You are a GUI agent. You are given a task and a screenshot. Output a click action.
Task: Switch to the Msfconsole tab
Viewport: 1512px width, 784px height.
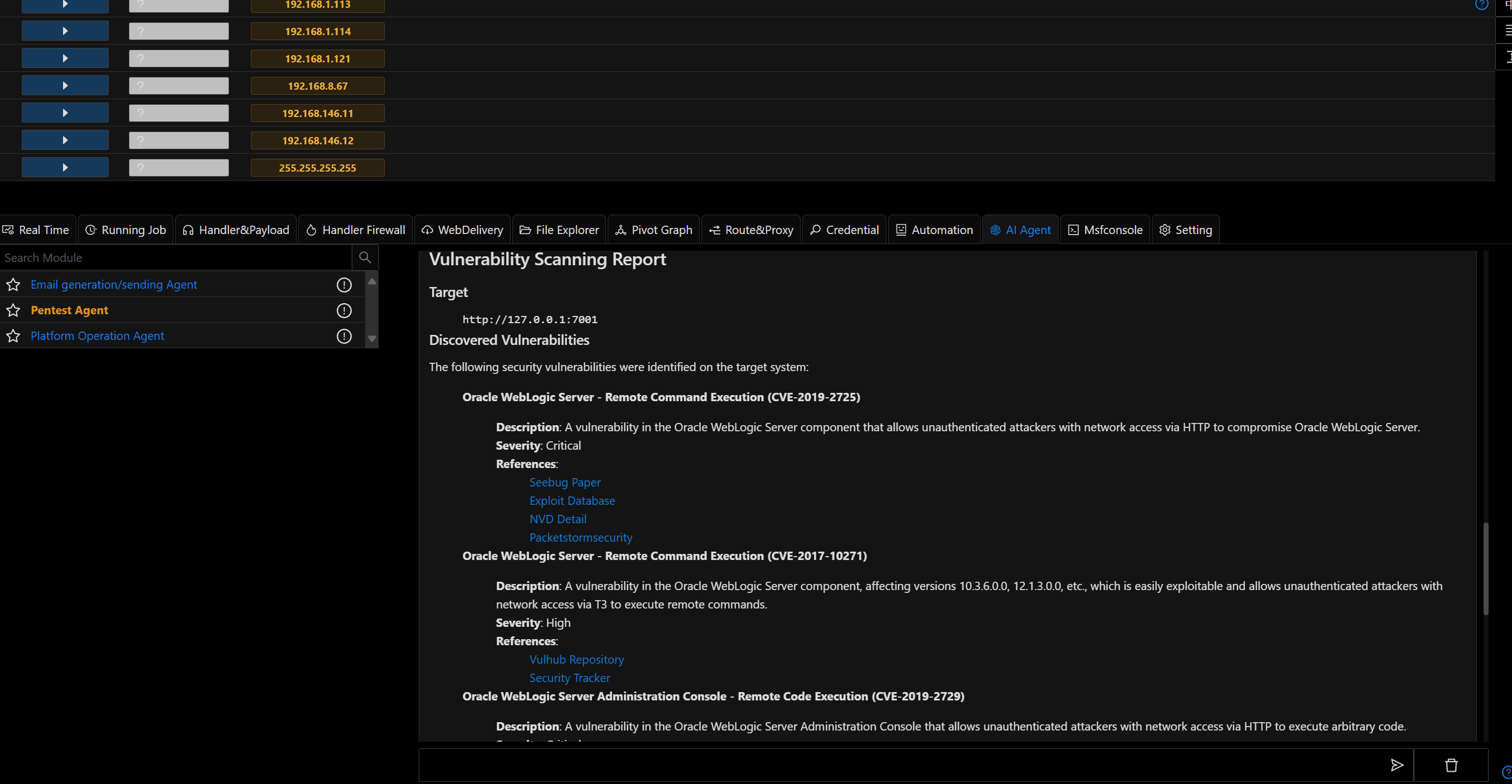pos(1105,230)
